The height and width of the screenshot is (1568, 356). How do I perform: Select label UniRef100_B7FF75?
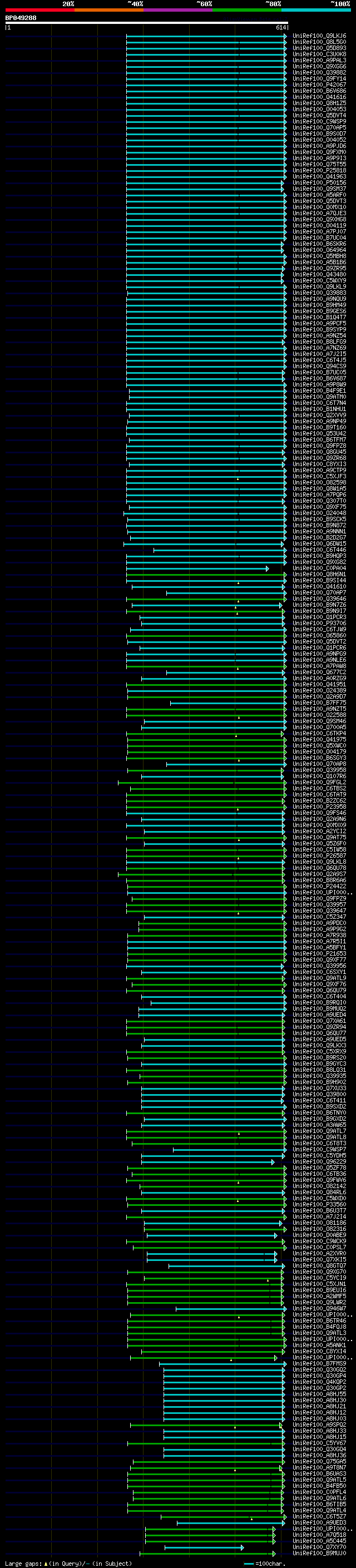(319, 703)
